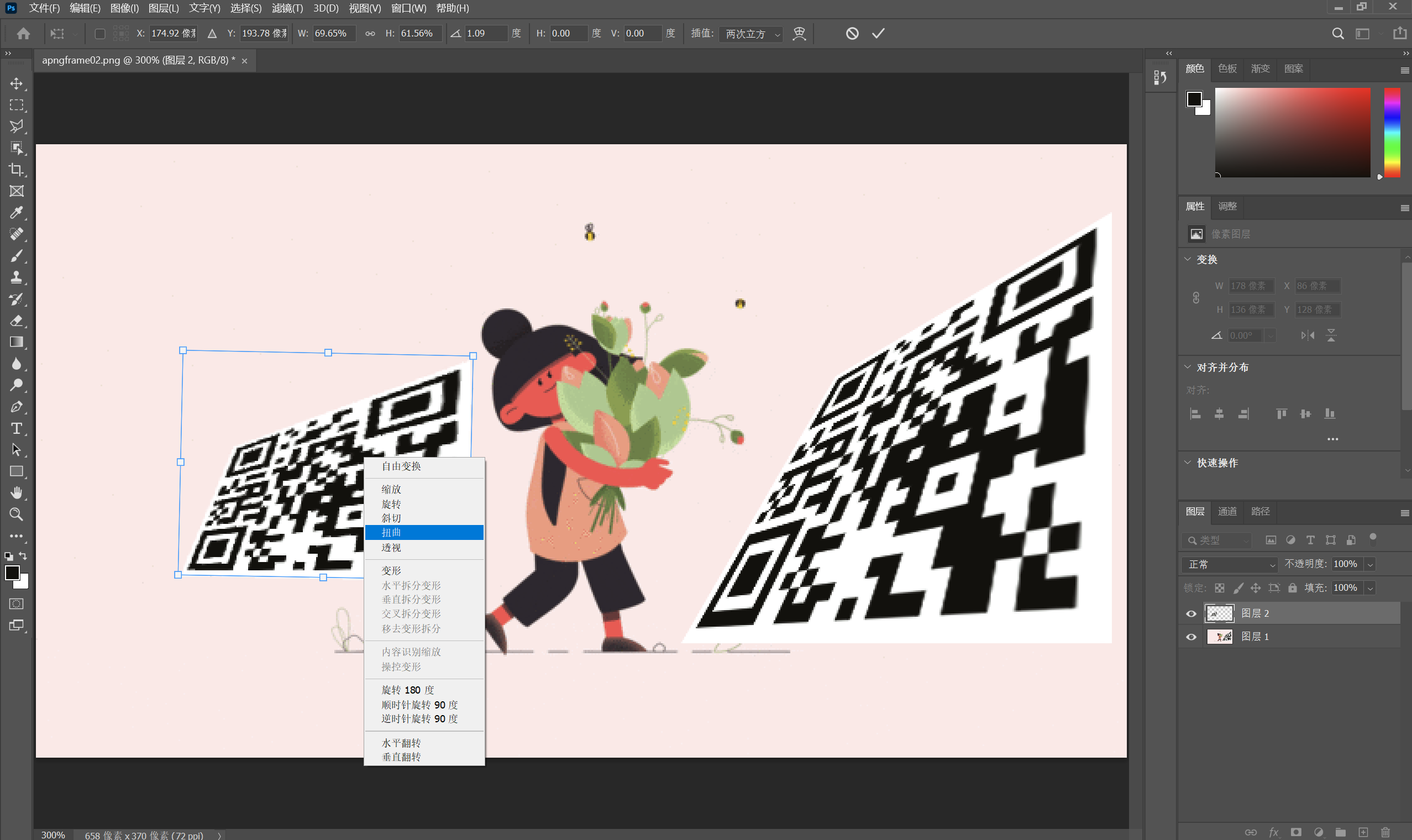Collapse the 对齐并分布 section

tap(1188, 367)
